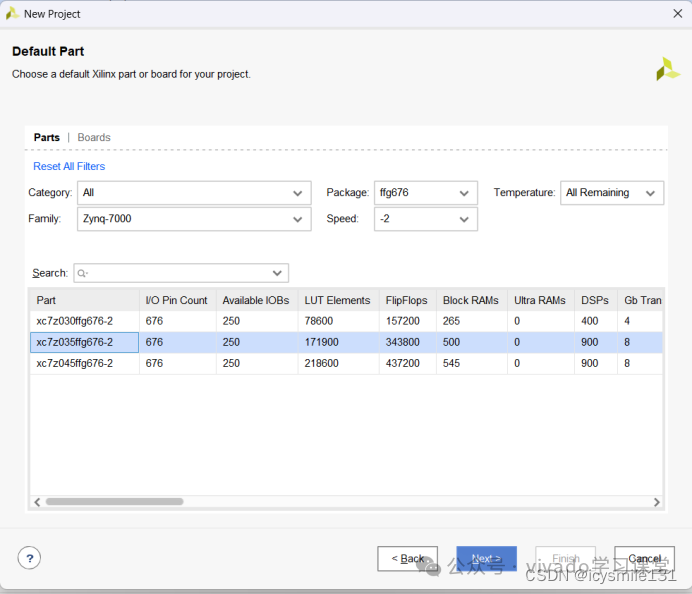This screenshot has height=594, width=692.
Task: Open the Family dropdown showing Zynq-7000
Action: (x=194, y=219)
